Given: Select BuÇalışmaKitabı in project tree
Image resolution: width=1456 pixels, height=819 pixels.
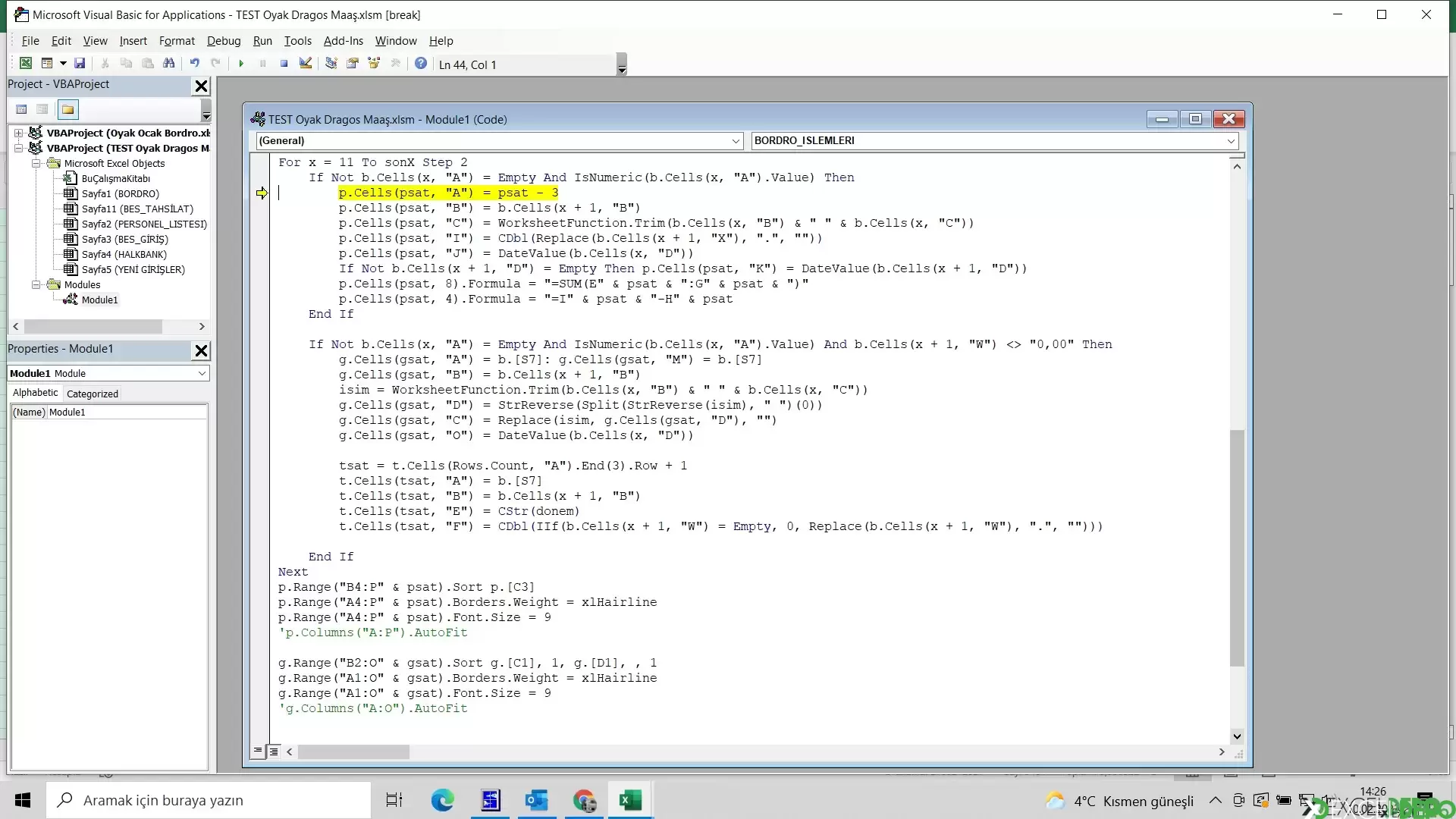Looking at the screenshot, I should click(x=115, y=178).
